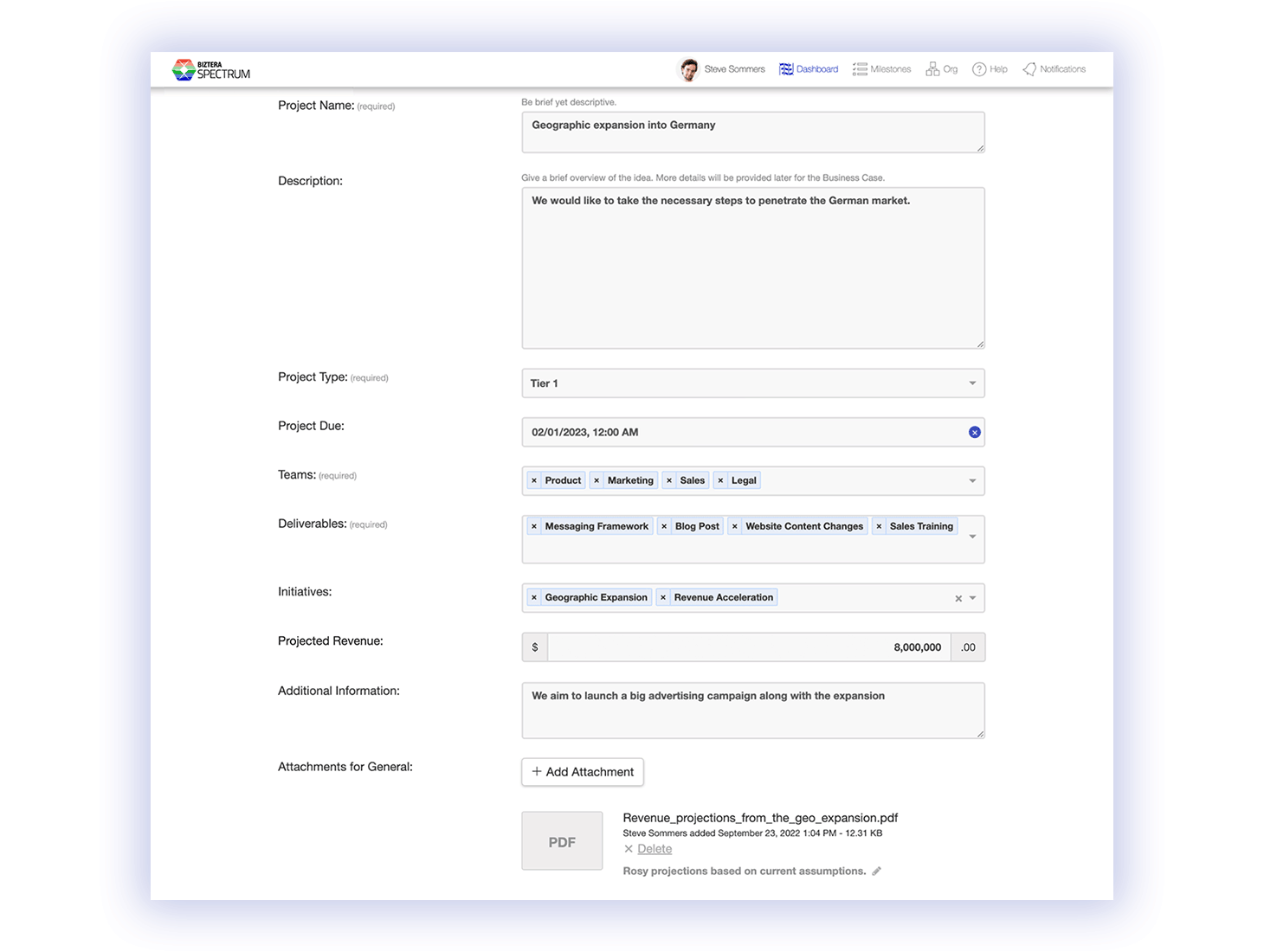Clear the Project Due date with blue x icon

pos(975,432)
